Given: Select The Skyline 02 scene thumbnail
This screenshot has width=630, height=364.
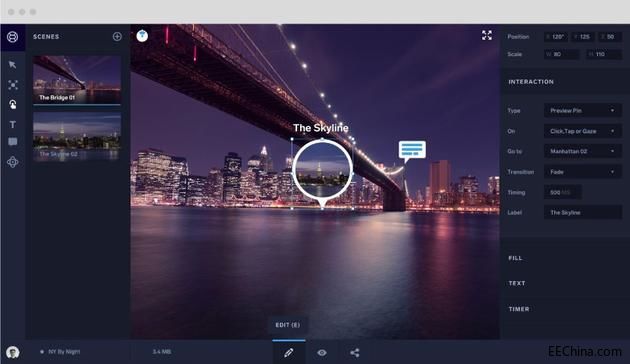Looking at the screenshot, I should click(77, 137).
